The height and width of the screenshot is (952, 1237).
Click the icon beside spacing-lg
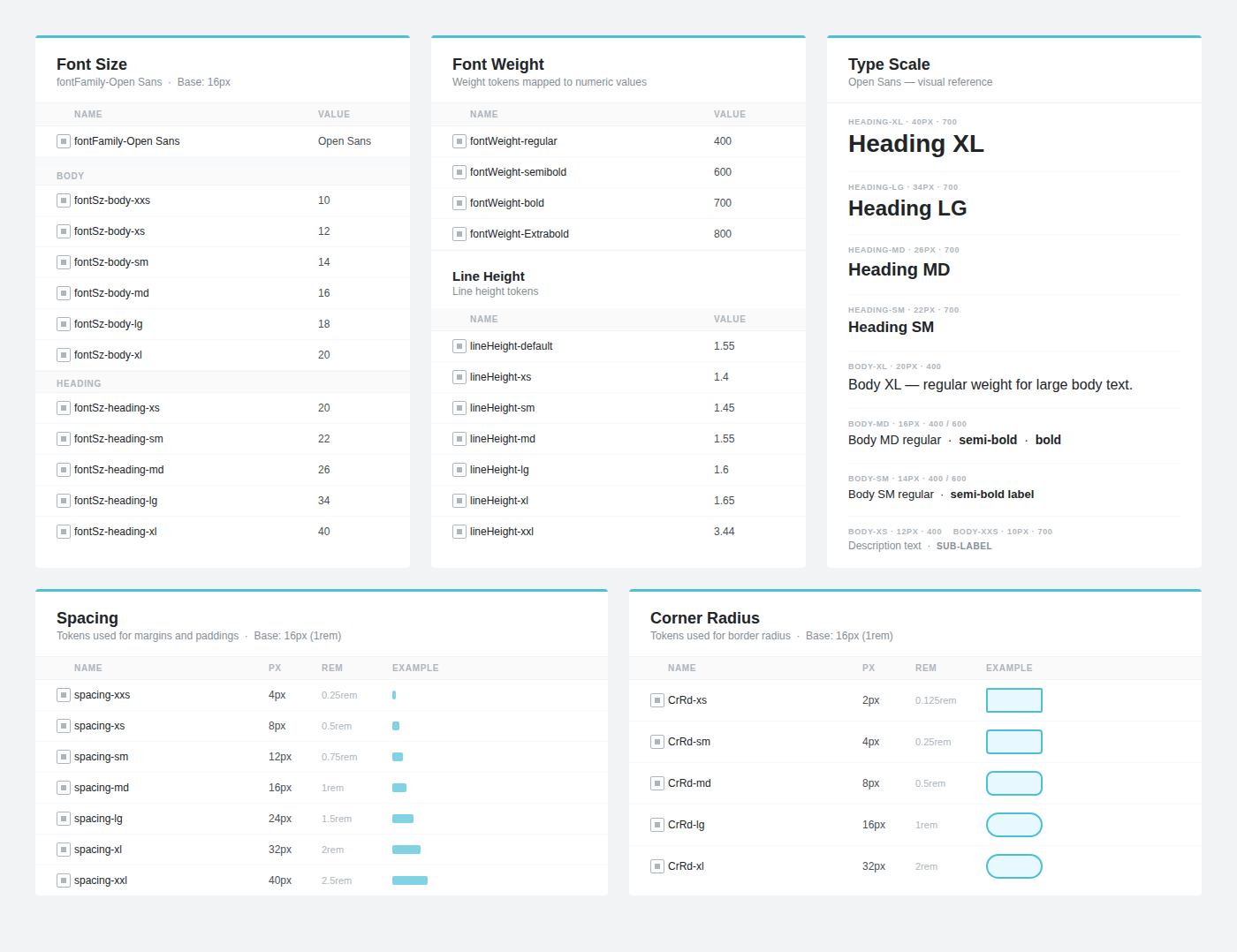[64, 819]
